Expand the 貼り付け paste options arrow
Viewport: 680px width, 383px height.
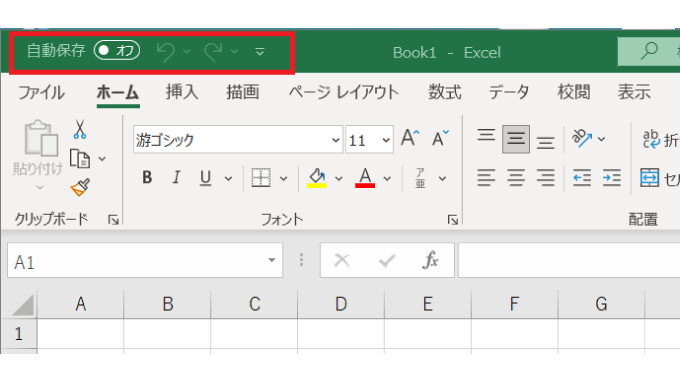point(39,187)
